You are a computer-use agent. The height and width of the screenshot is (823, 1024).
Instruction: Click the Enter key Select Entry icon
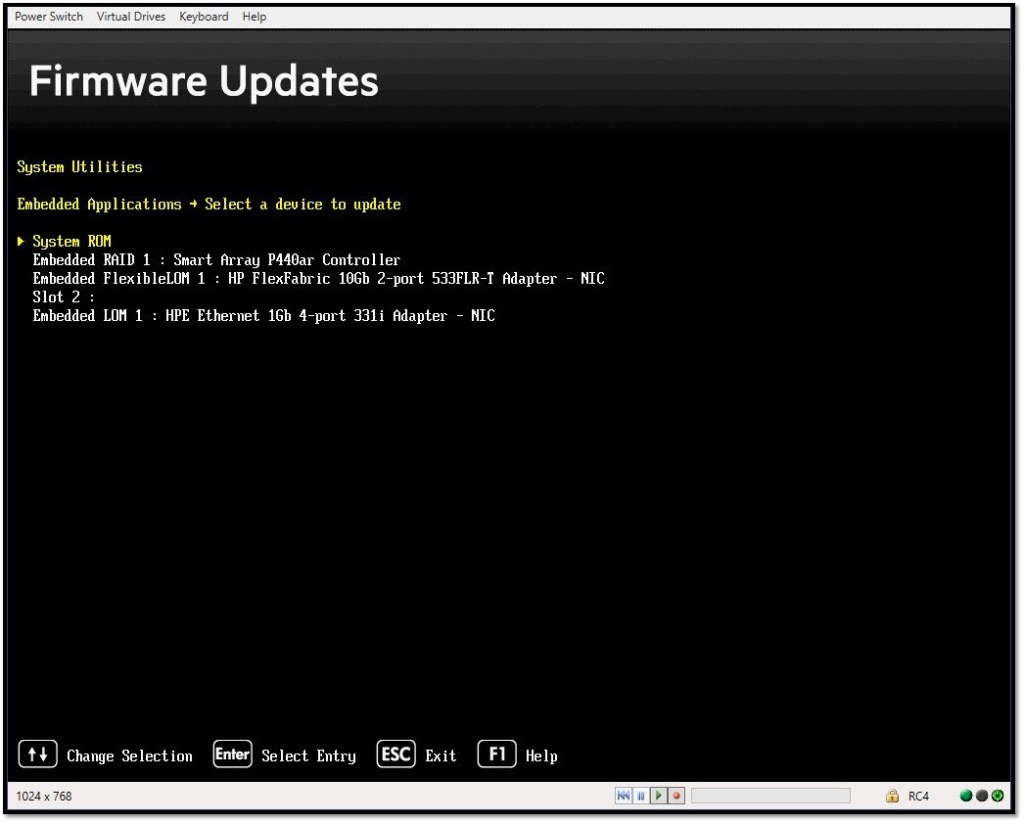[x=232, y=755]
